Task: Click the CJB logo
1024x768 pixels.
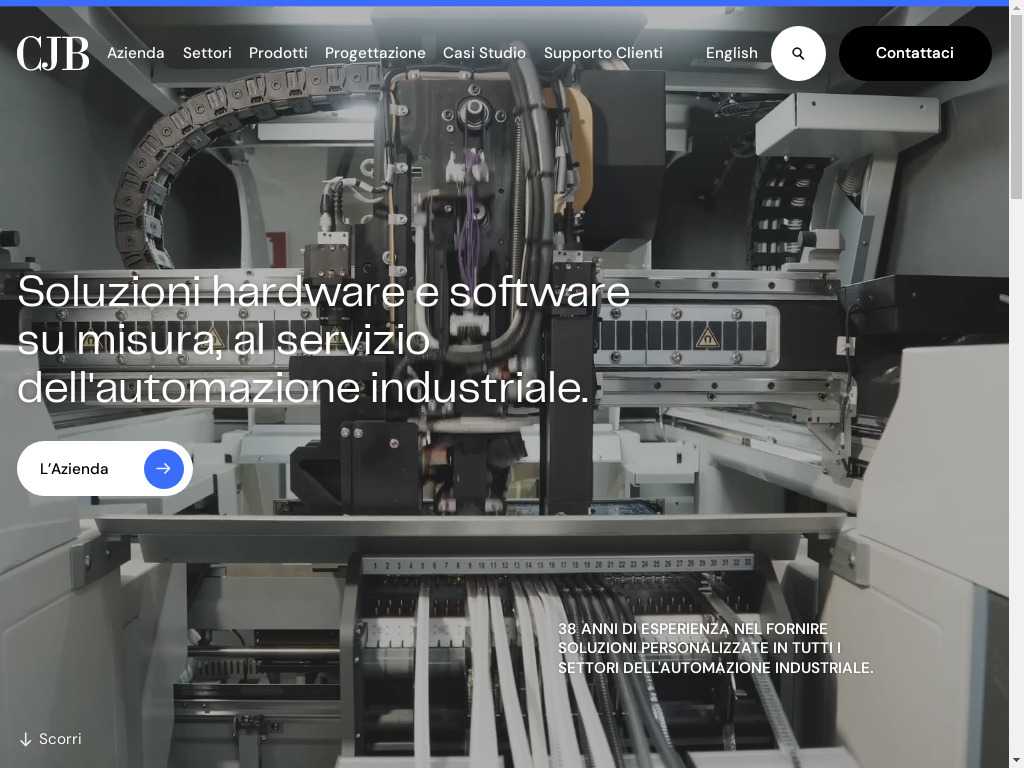Action: click(52, 53)
